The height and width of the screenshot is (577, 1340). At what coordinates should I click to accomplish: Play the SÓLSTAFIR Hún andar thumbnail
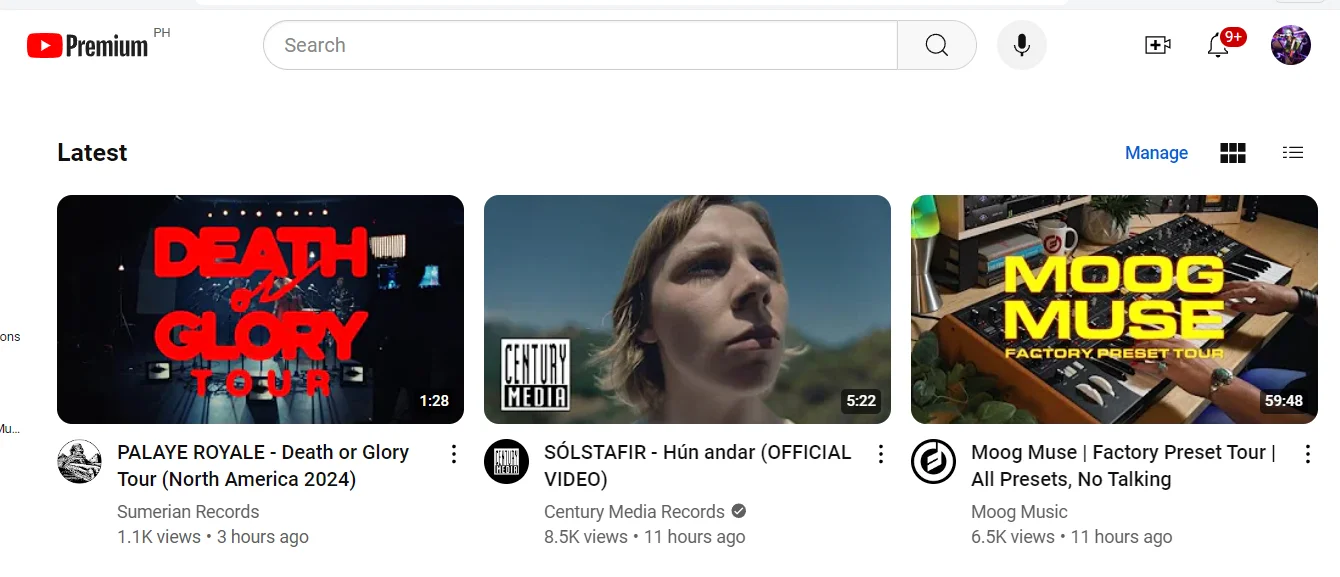pyautogui.click(x=687, y=309)
